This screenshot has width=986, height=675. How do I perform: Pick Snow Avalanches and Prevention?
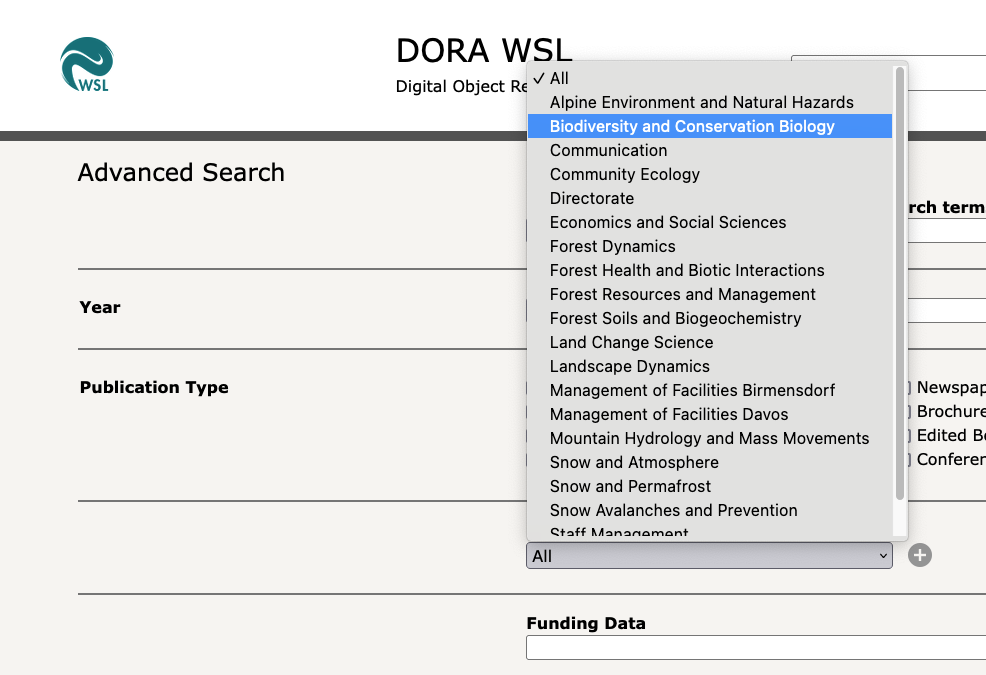pyautogui.click(x=709, y=510)
